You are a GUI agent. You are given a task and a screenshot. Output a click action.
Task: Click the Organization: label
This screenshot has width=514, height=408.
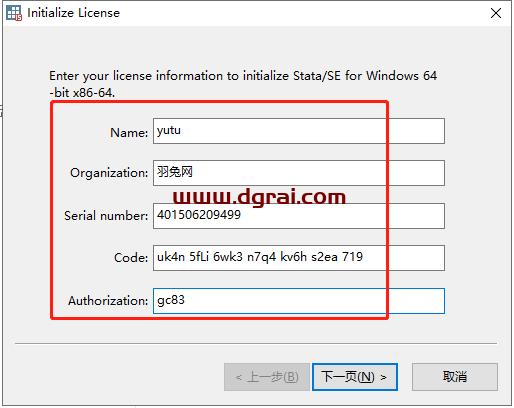(x=109, y=173)
